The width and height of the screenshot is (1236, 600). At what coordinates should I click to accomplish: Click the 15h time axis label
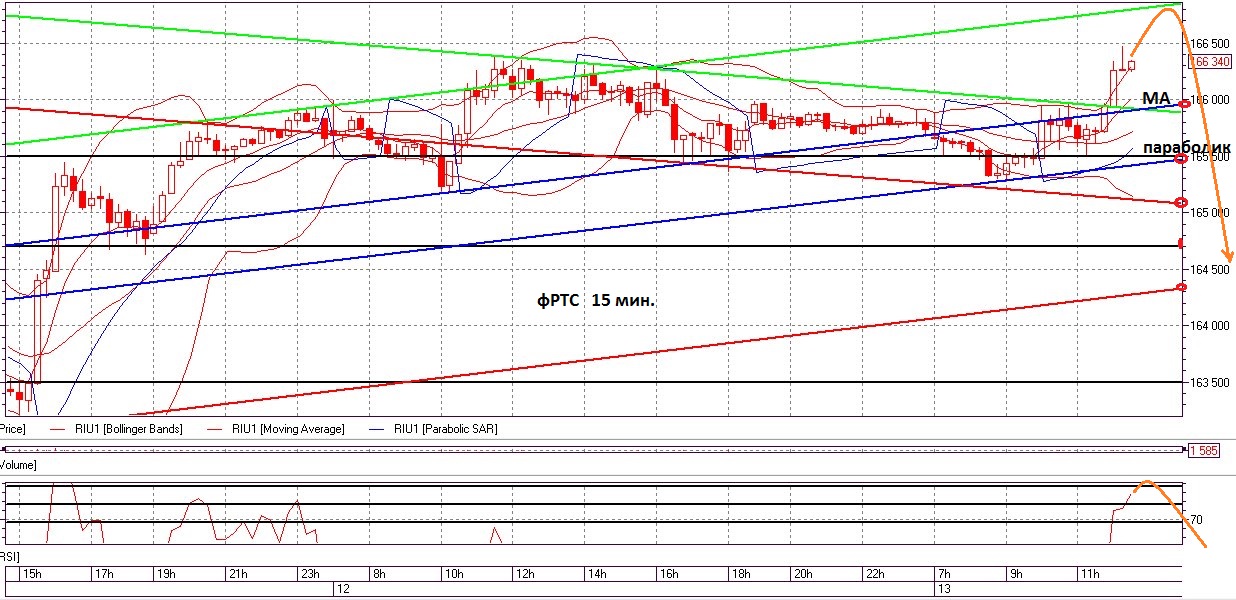[x=32, y=574]
